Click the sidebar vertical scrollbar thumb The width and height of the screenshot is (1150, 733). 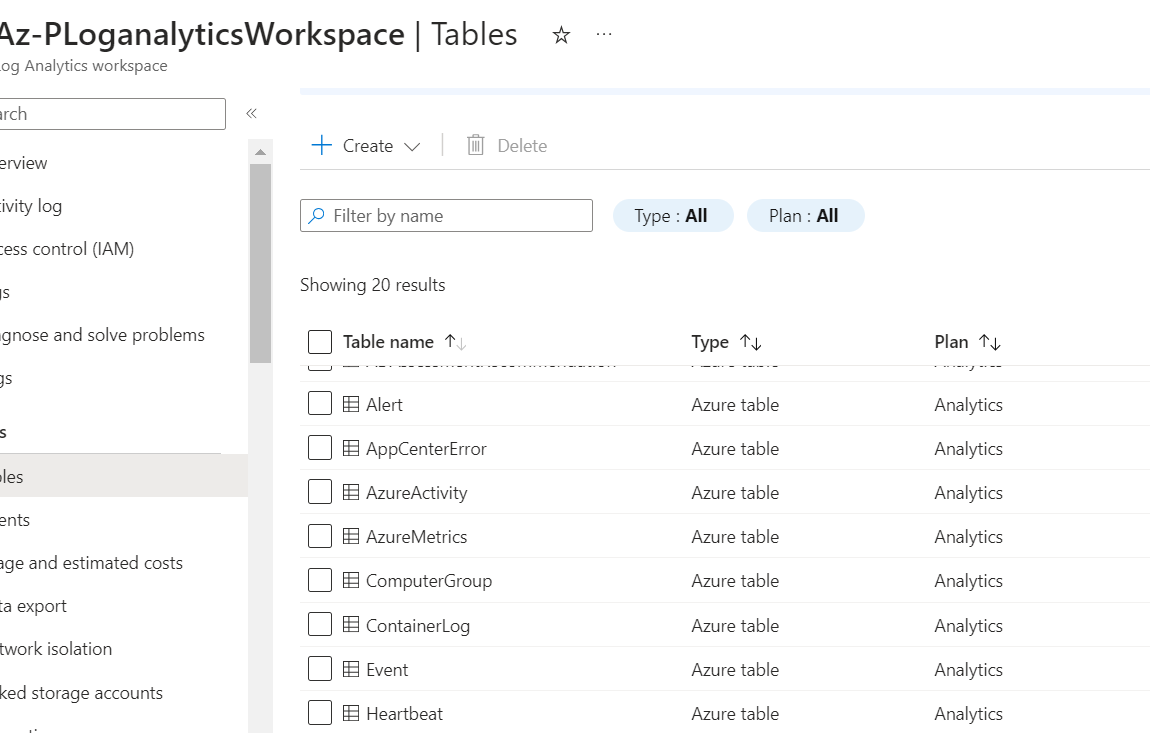260,263
